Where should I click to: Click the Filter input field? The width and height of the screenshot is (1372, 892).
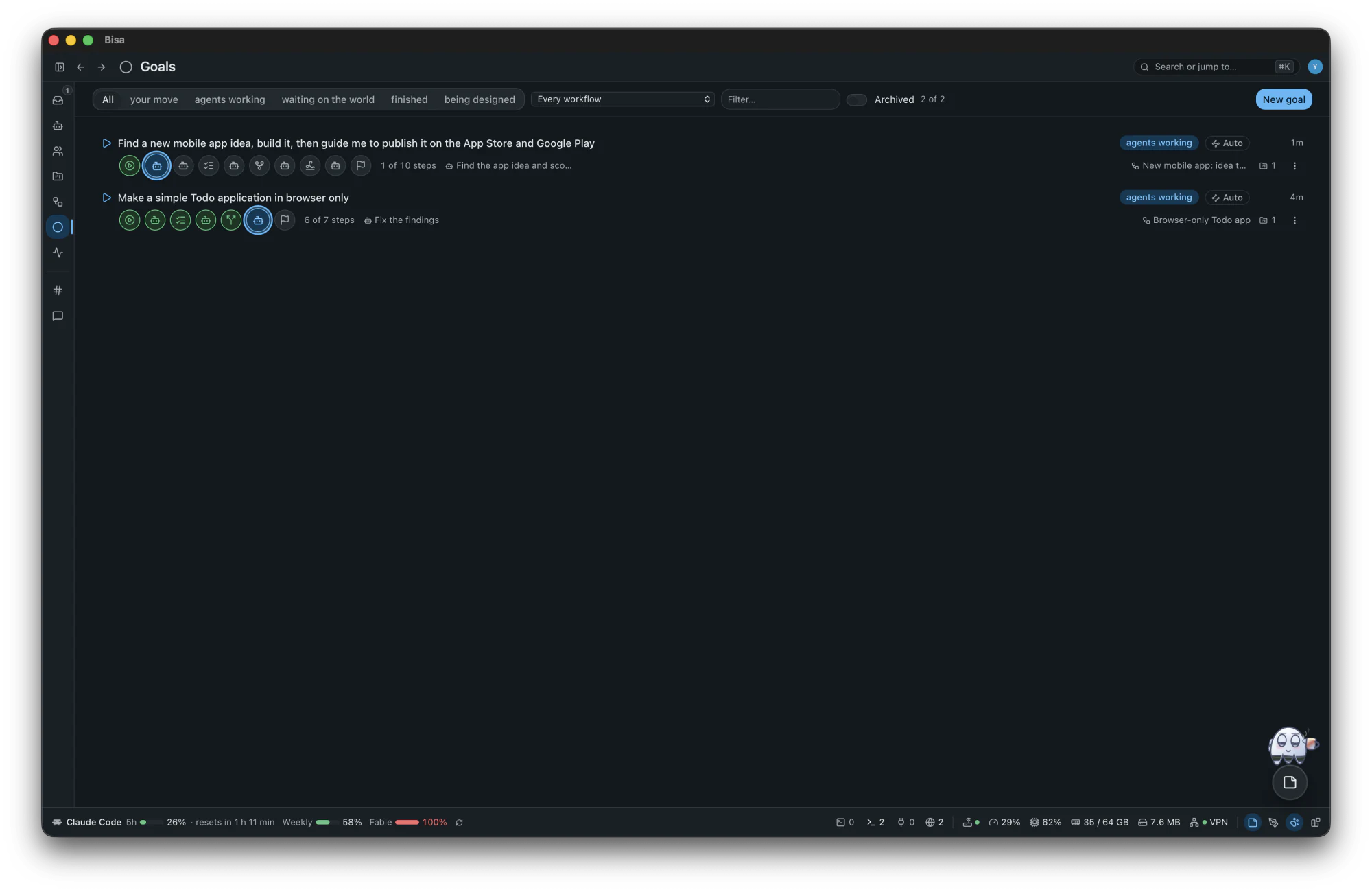pyautogui.click(x=780, y=99)
